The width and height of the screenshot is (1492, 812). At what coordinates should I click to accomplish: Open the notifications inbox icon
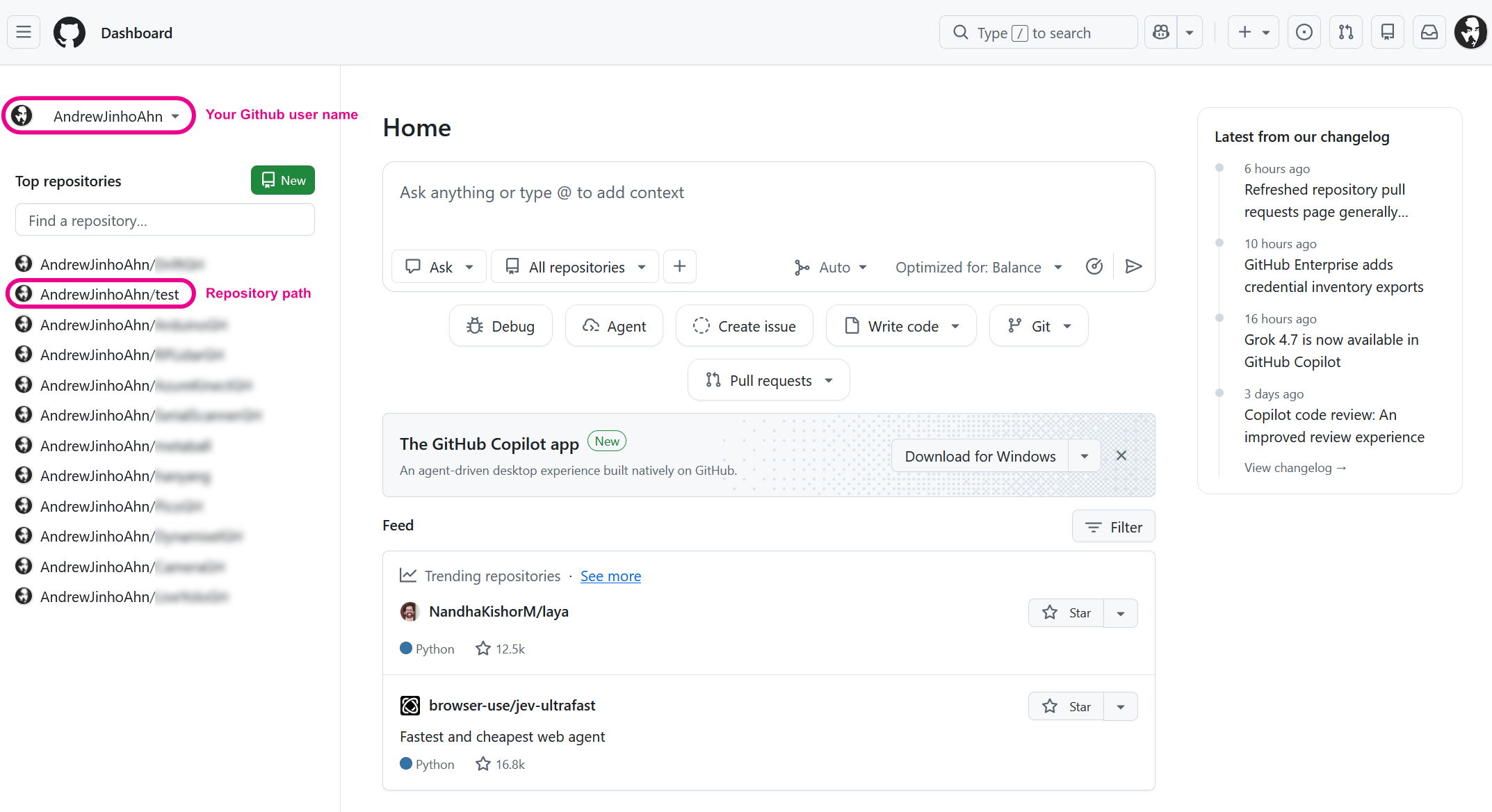(1429, 33)
